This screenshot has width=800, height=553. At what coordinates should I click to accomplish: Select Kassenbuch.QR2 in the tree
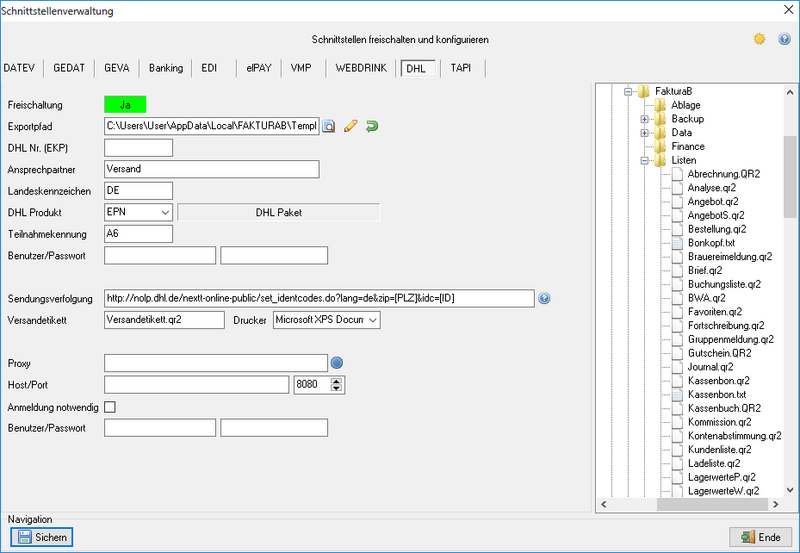tap(724, 408)
